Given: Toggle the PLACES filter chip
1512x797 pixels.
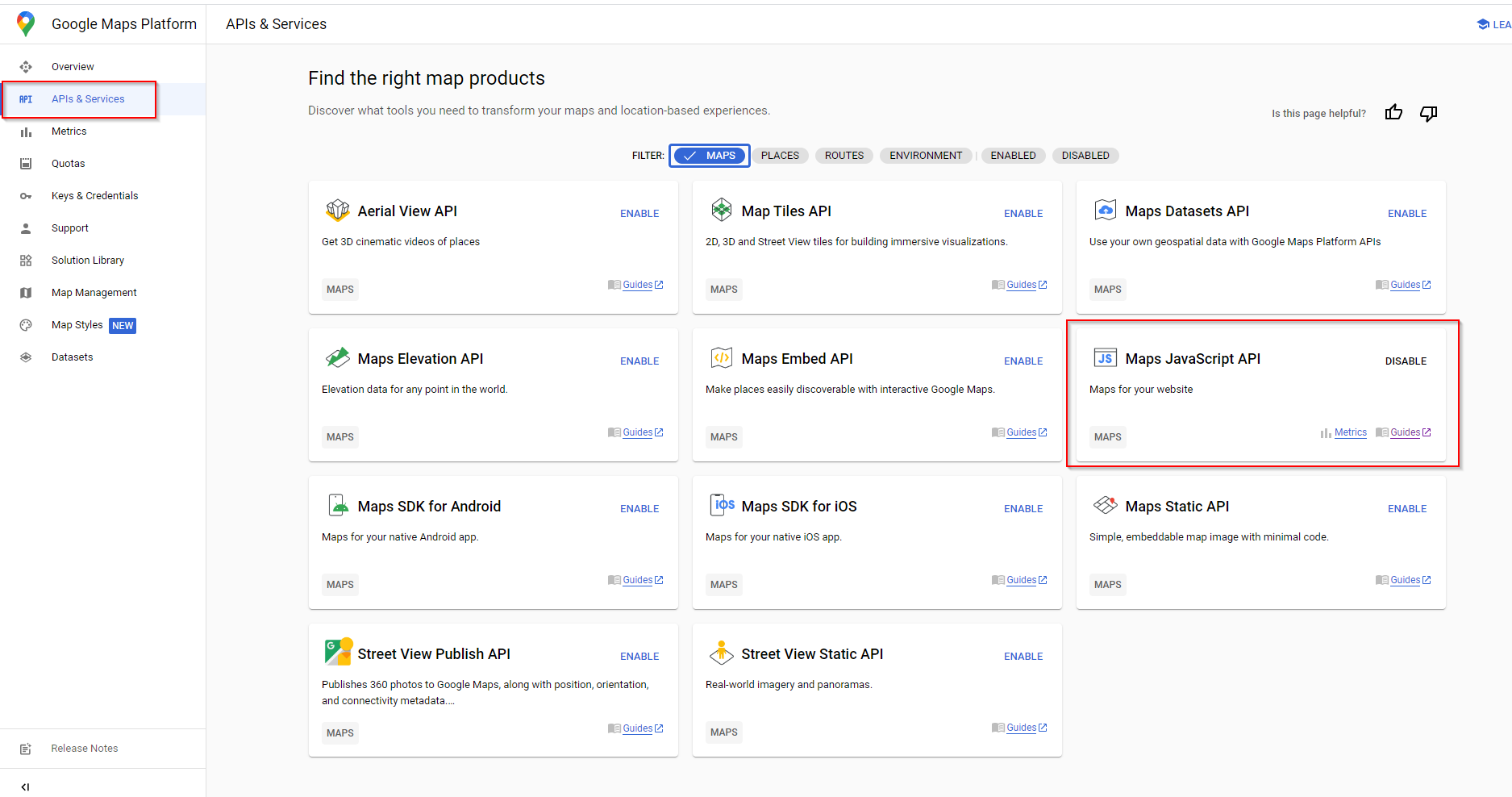Looking at the screenshot, I should (x=780, y=156).
